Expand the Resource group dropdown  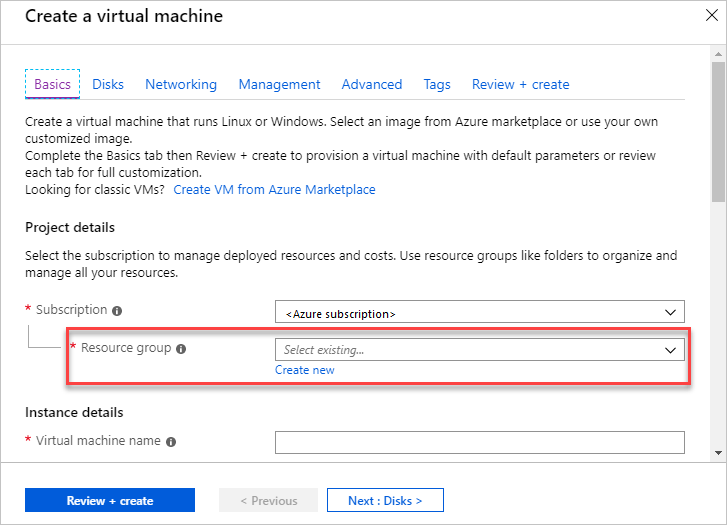[479, 350]
